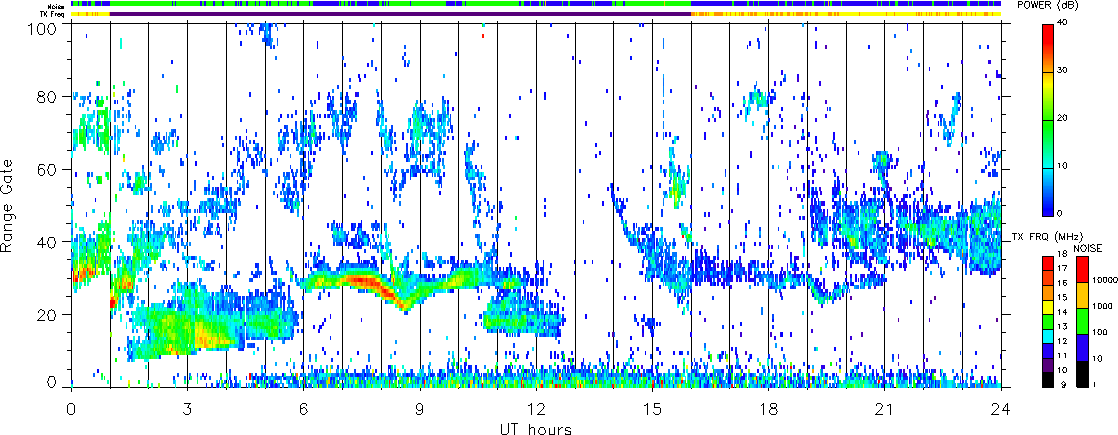Click the "NOISE" legend title
The width and height of the screenshot is (1118, 435).
coord(1089,247)
